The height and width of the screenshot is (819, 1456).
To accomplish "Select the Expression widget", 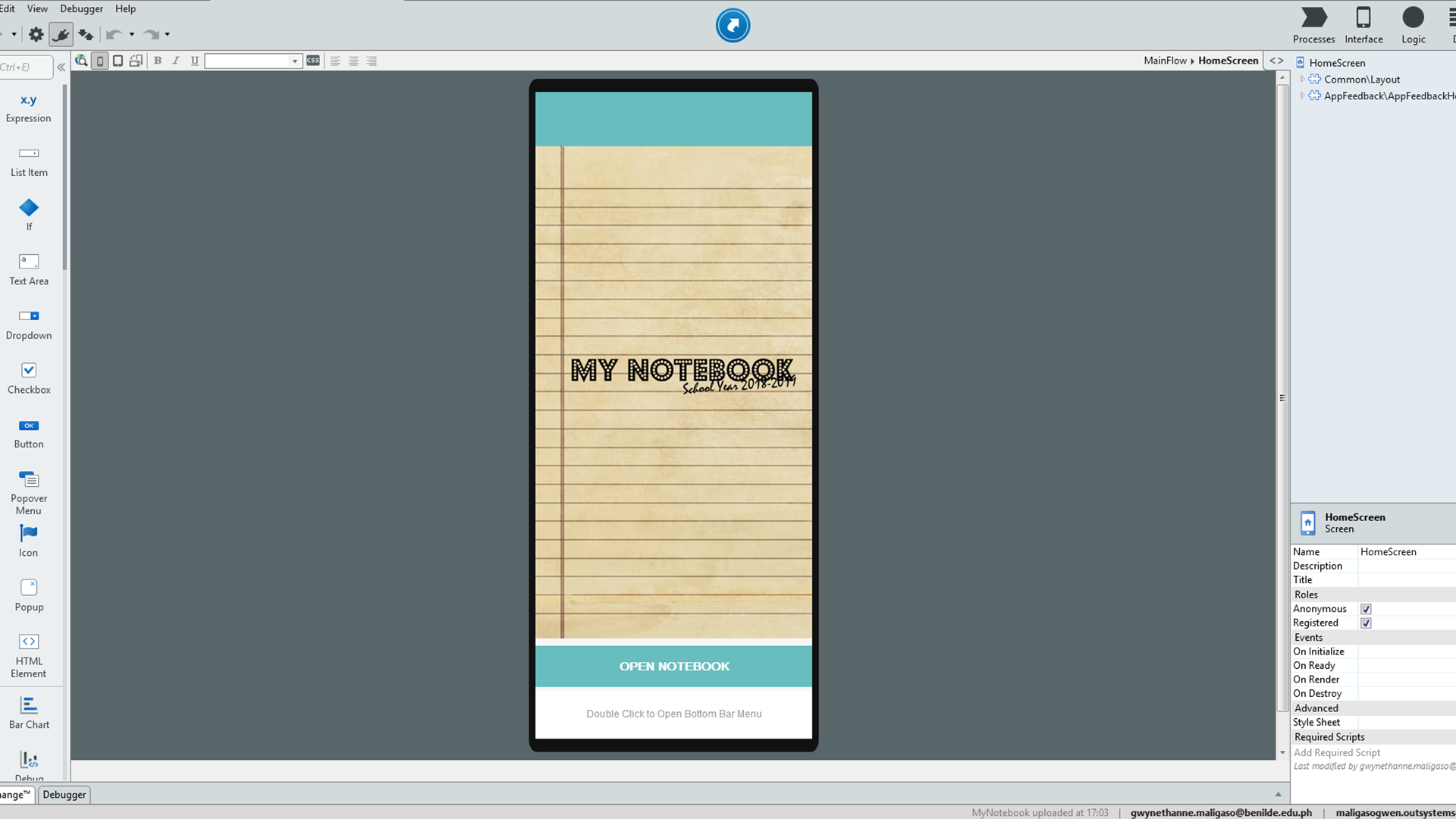I will [29, 108].
